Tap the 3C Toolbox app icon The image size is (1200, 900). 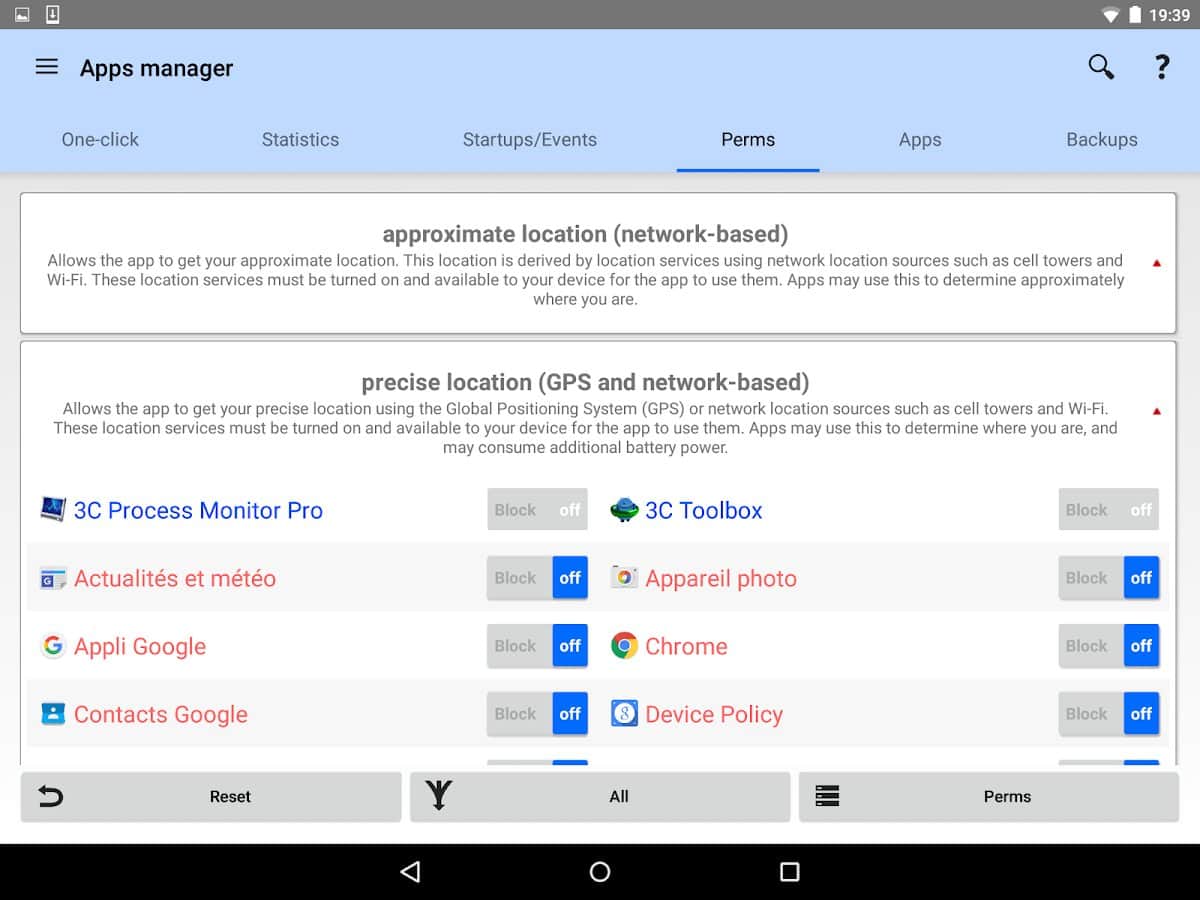[x=624, y=510]
